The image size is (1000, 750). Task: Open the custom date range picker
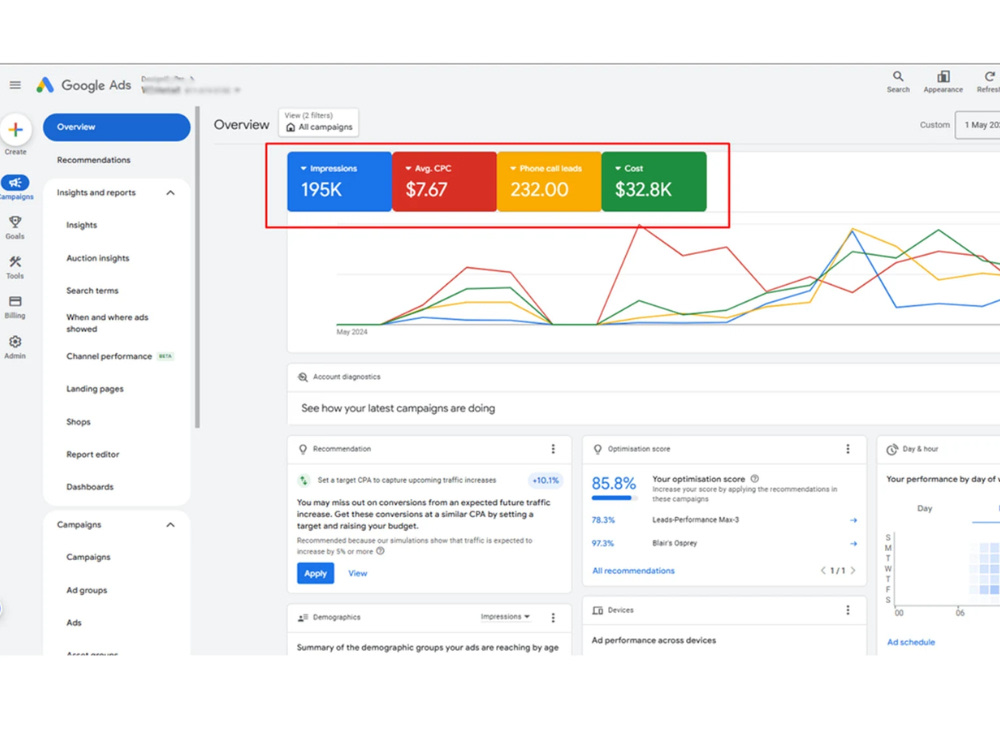[x=978, y=125]
